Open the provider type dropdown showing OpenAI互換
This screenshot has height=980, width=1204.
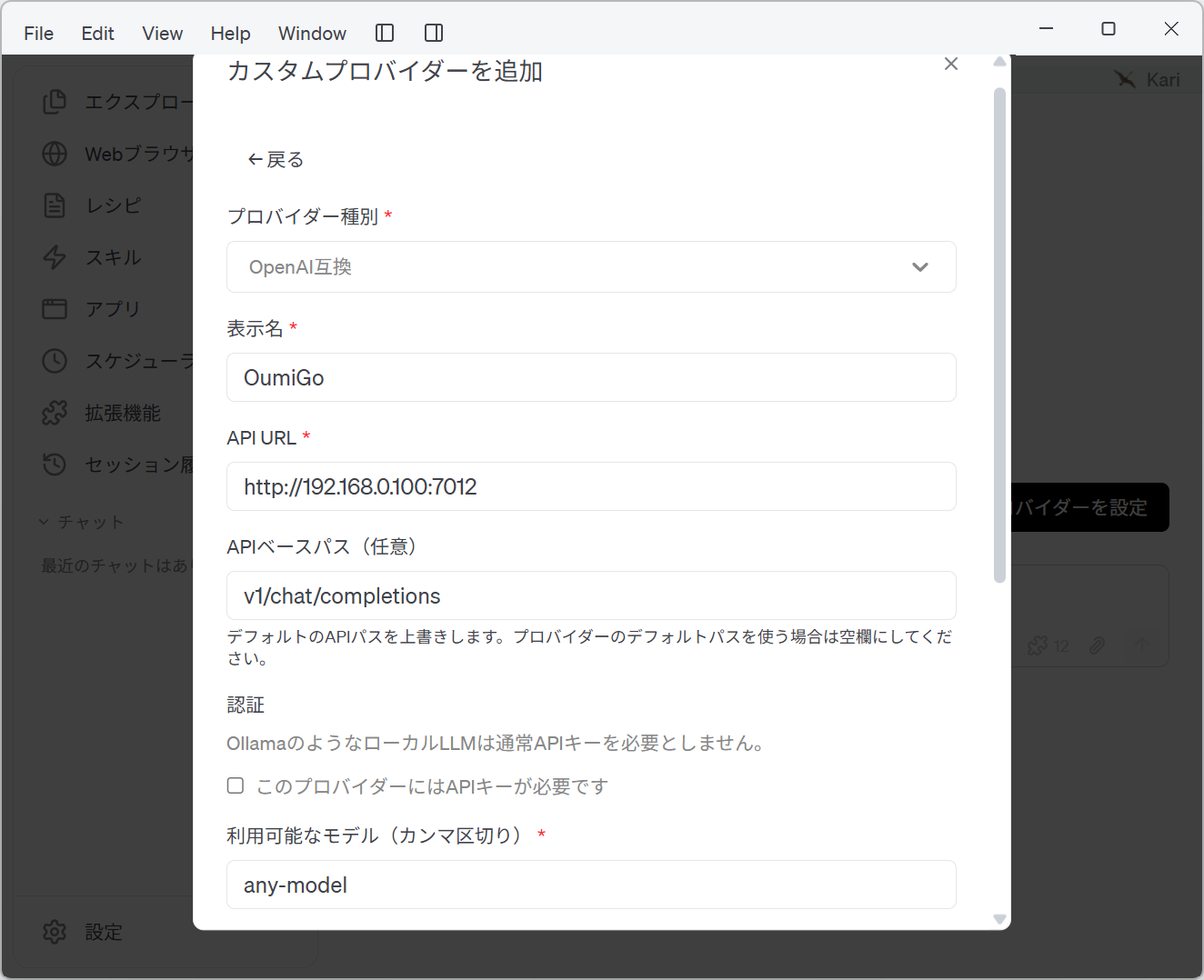(x=591, y=266)
